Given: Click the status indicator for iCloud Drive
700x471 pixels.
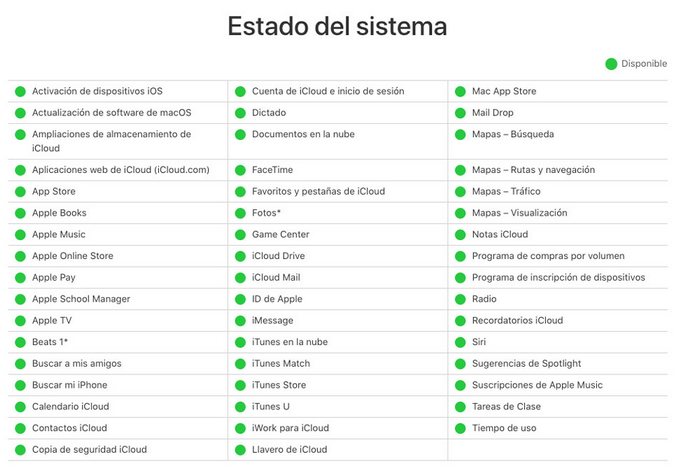Looking at the screenshot, I should point(240,256).
